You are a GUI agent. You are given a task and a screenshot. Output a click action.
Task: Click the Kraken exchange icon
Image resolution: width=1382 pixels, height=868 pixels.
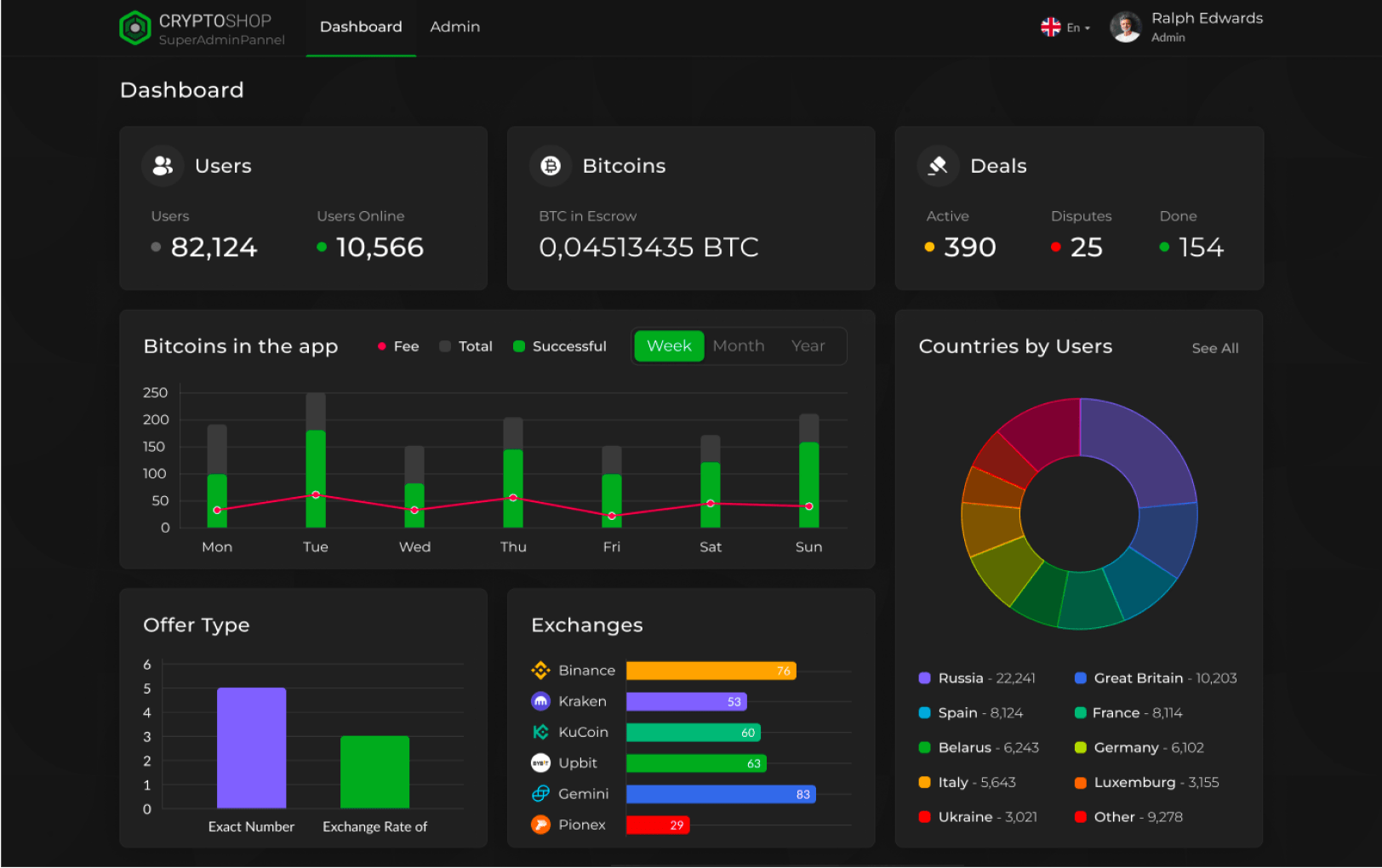tap(541, 700)
